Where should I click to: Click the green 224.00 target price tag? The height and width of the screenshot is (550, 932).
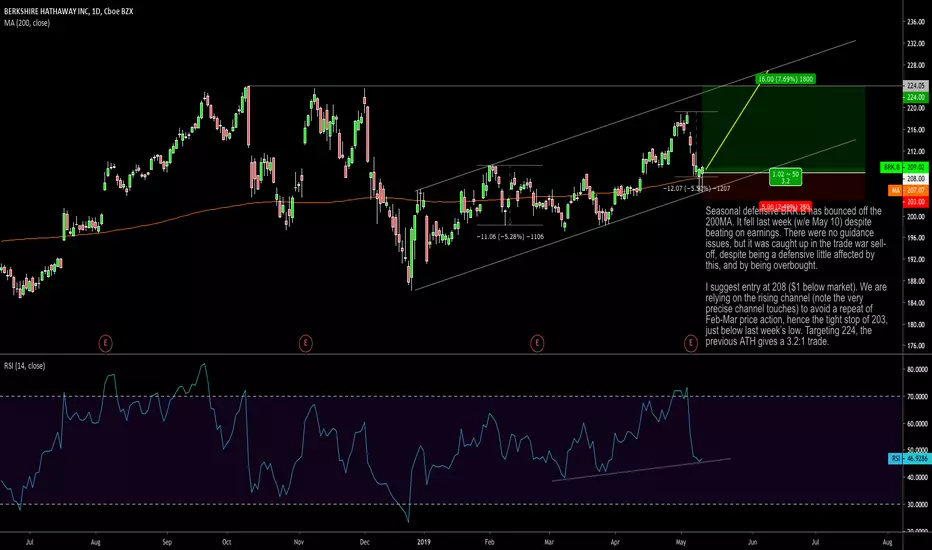click(x=915, y=97)
